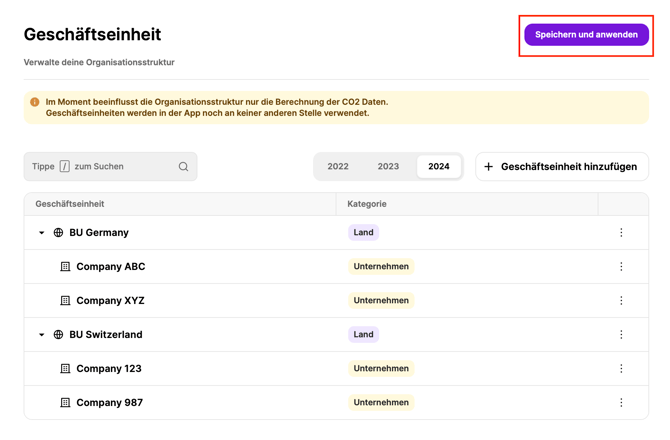Click Geschäftseinheit hinzufügen button
The height and width of the screenshot is (440, 670).
coord(561,167)
